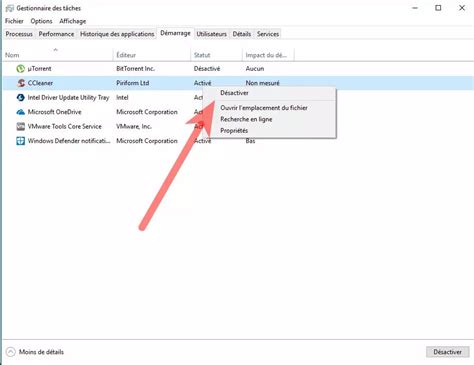This screenshot has width=474, height=365.
Task: Click the Gestionnaire des tâches title bar icon
Action: tap(10, 8)
